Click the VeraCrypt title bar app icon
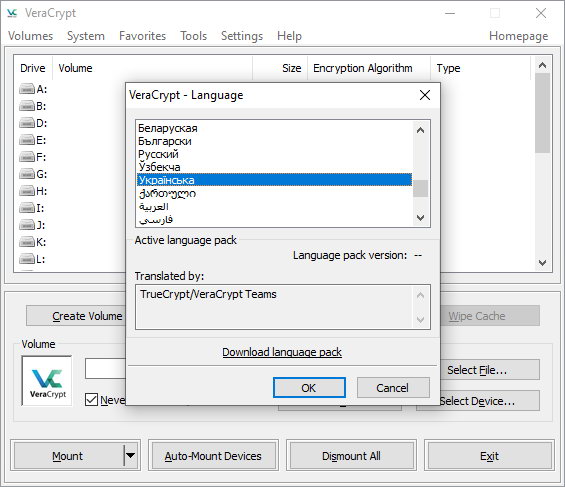Screen dimensions: 565x487 click(12, 13)
